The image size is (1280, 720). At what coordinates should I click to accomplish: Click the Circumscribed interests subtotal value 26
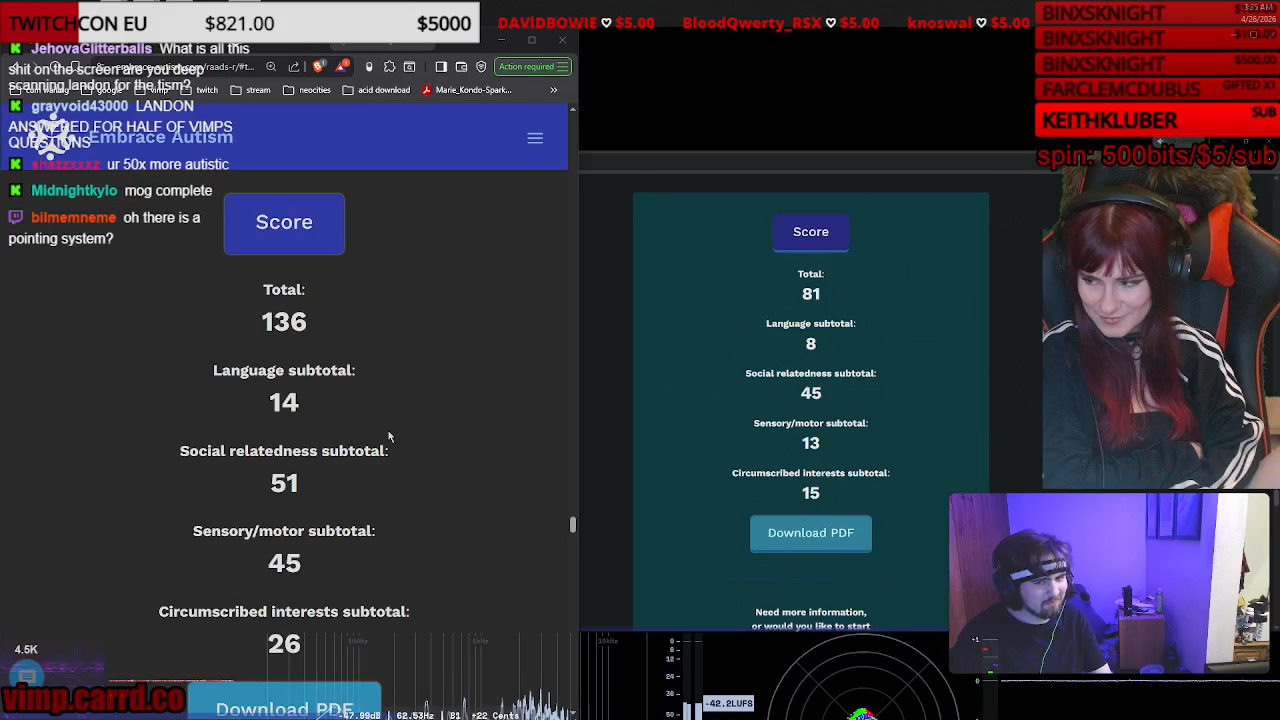[x=284, y=644]
